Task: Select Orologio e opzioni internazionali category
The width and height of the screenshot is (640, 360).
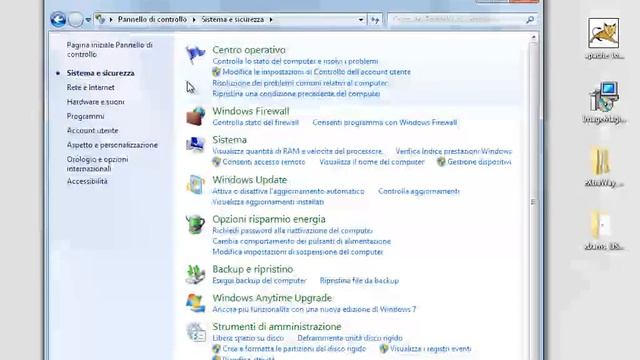Action: [x=97, y=164]
